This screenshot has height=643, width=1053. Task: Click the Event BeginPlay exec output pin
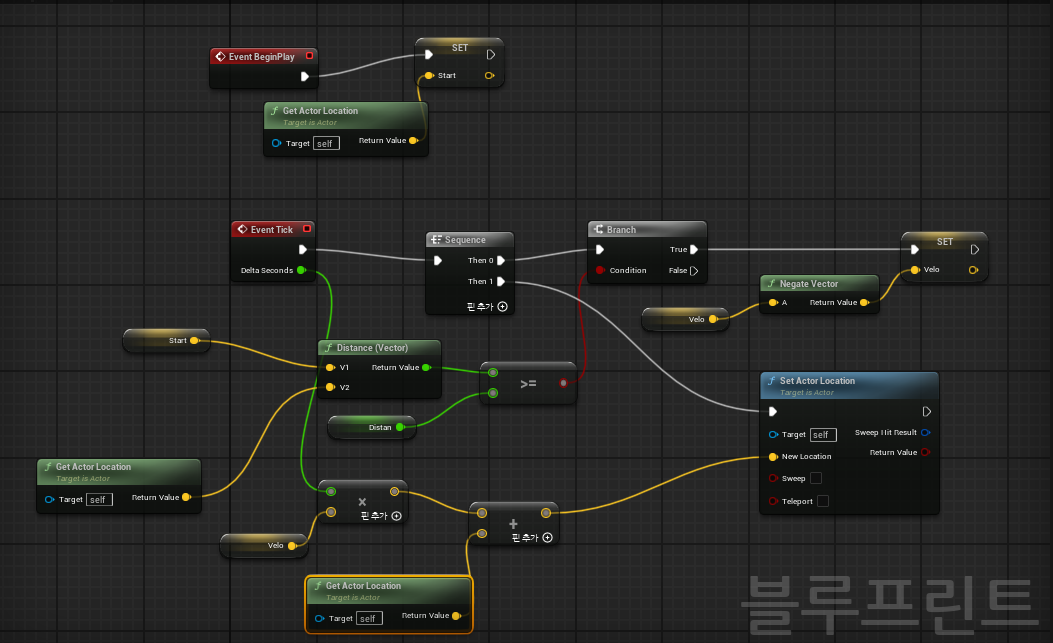click(305, 77)
